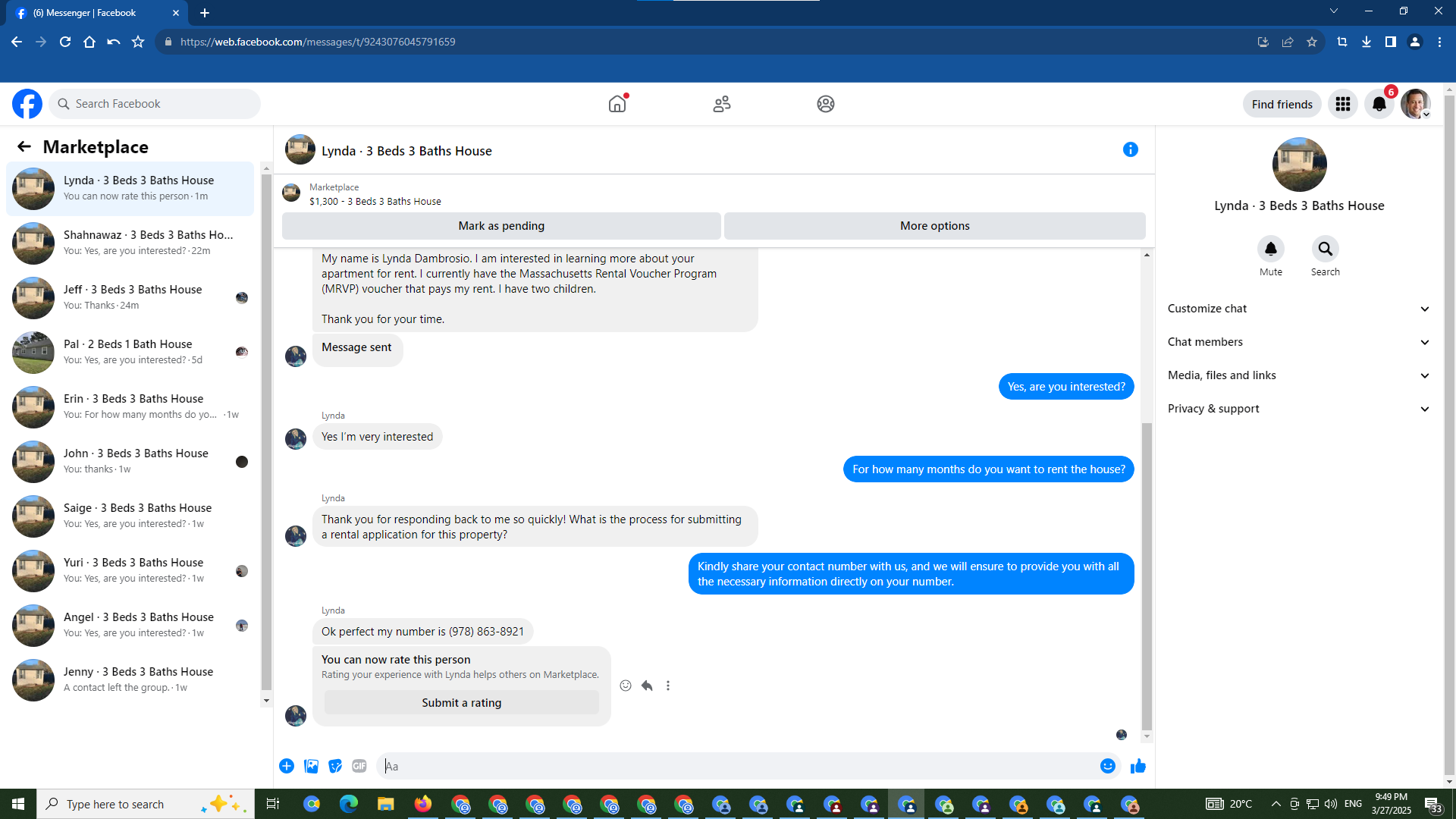Open more options dots on rating message
Viewport: 1456px width, 819px height.
pyautogui.click(x=668, y=686)
